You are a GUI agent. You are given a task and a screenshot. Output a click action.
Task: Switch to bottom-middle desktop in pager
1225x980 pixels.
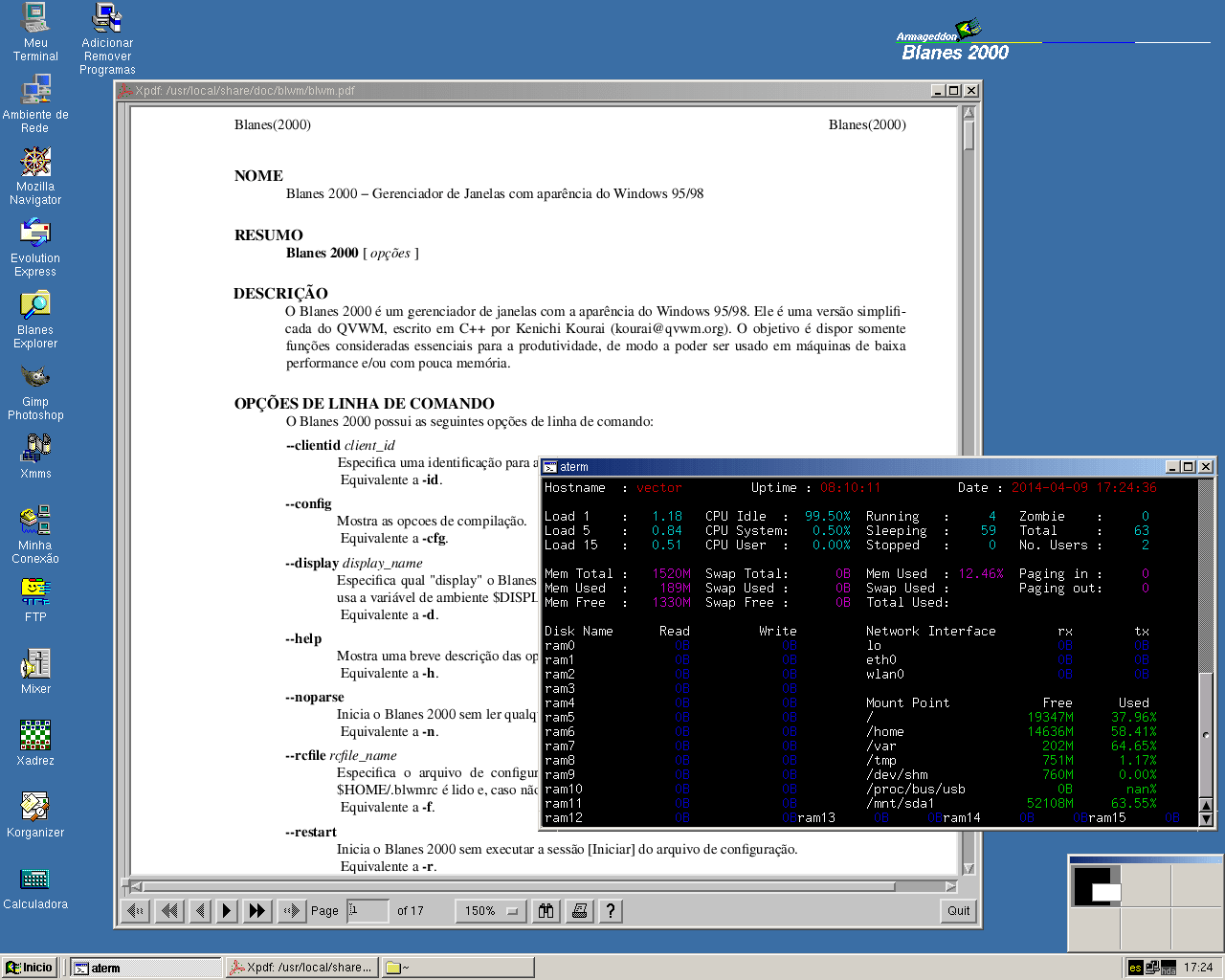point(1146,929)
